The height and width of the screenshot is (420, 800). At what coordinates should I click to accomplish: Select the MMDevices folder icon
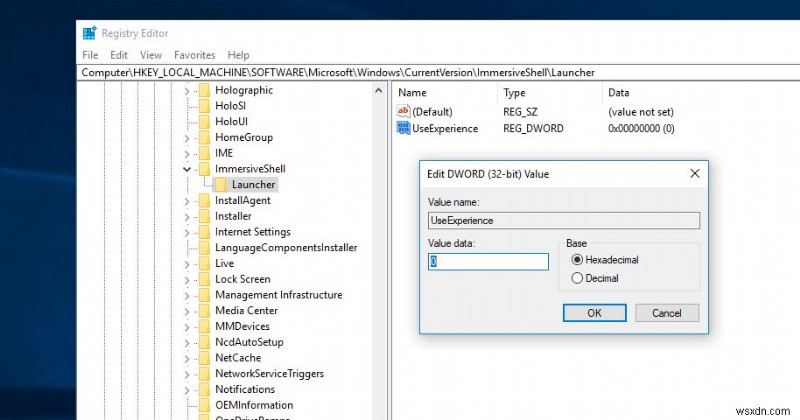tap(204, 327)
